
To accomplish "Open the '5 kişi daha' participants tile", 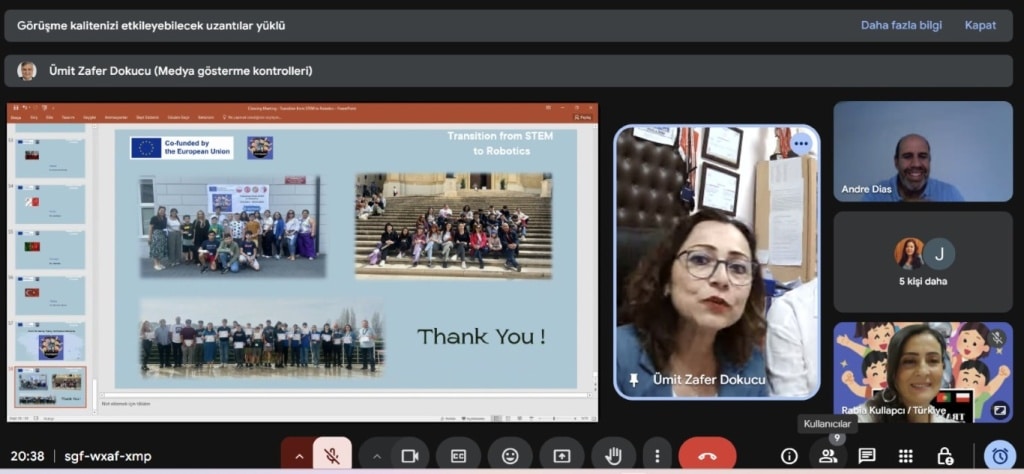I will 923,262.
